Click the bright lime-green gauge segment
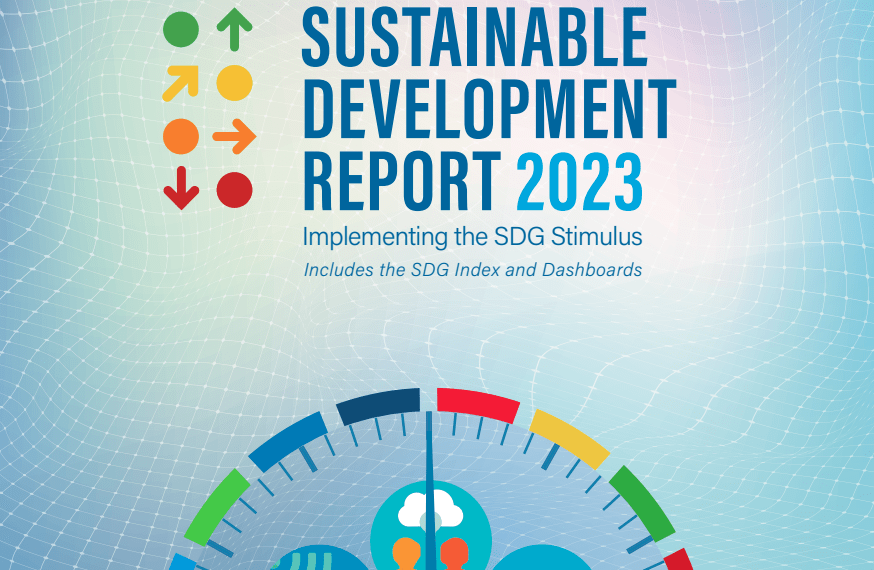 tap(217, 506)
